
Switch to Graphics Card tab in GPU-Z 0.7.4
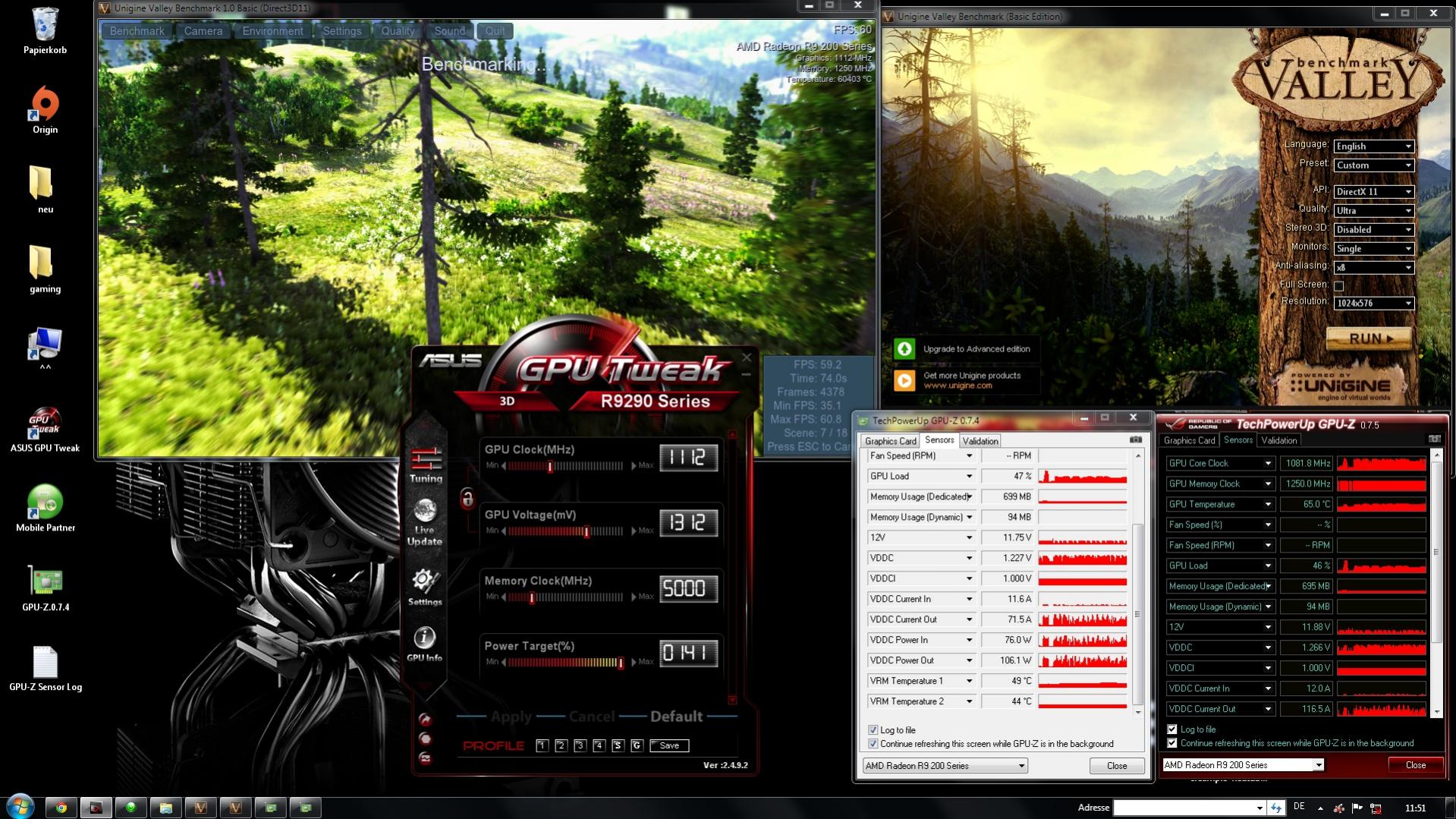click(x=890, y=441)
